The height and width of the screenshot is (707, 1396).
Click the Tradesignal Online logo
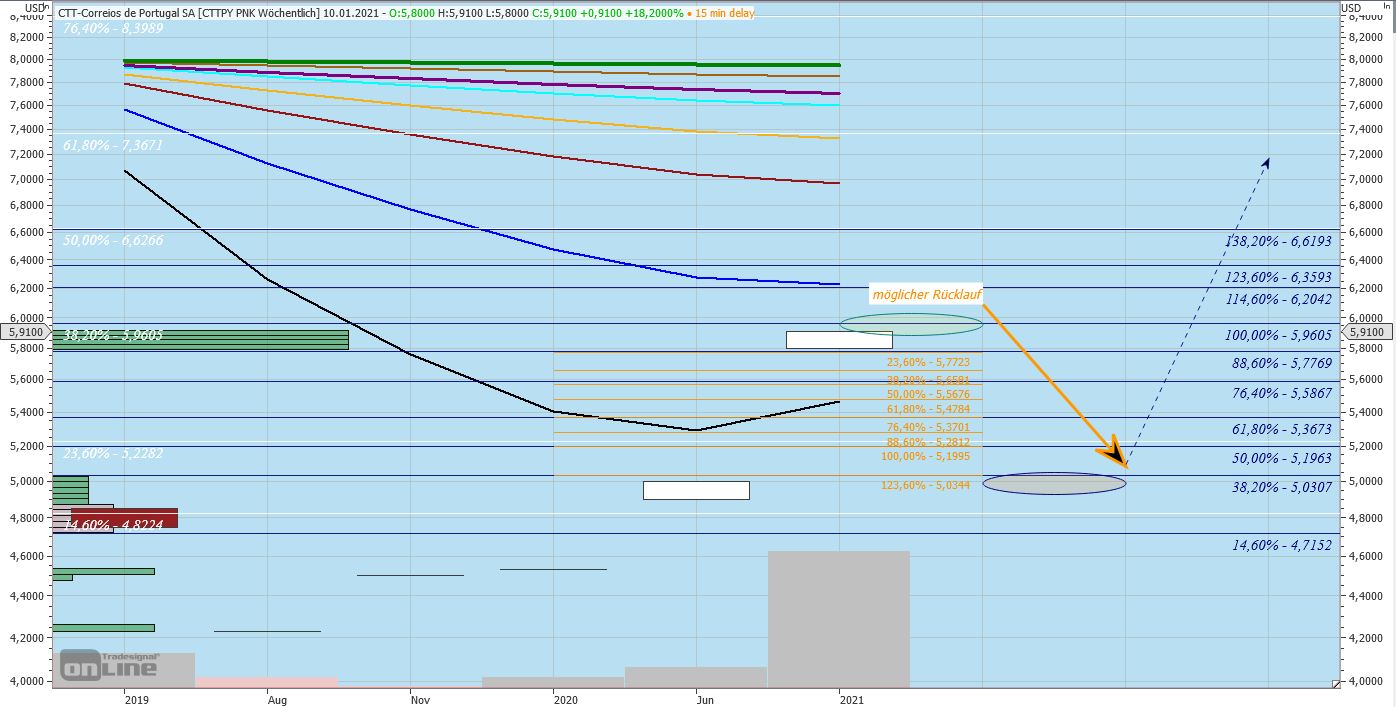[109, 665]
